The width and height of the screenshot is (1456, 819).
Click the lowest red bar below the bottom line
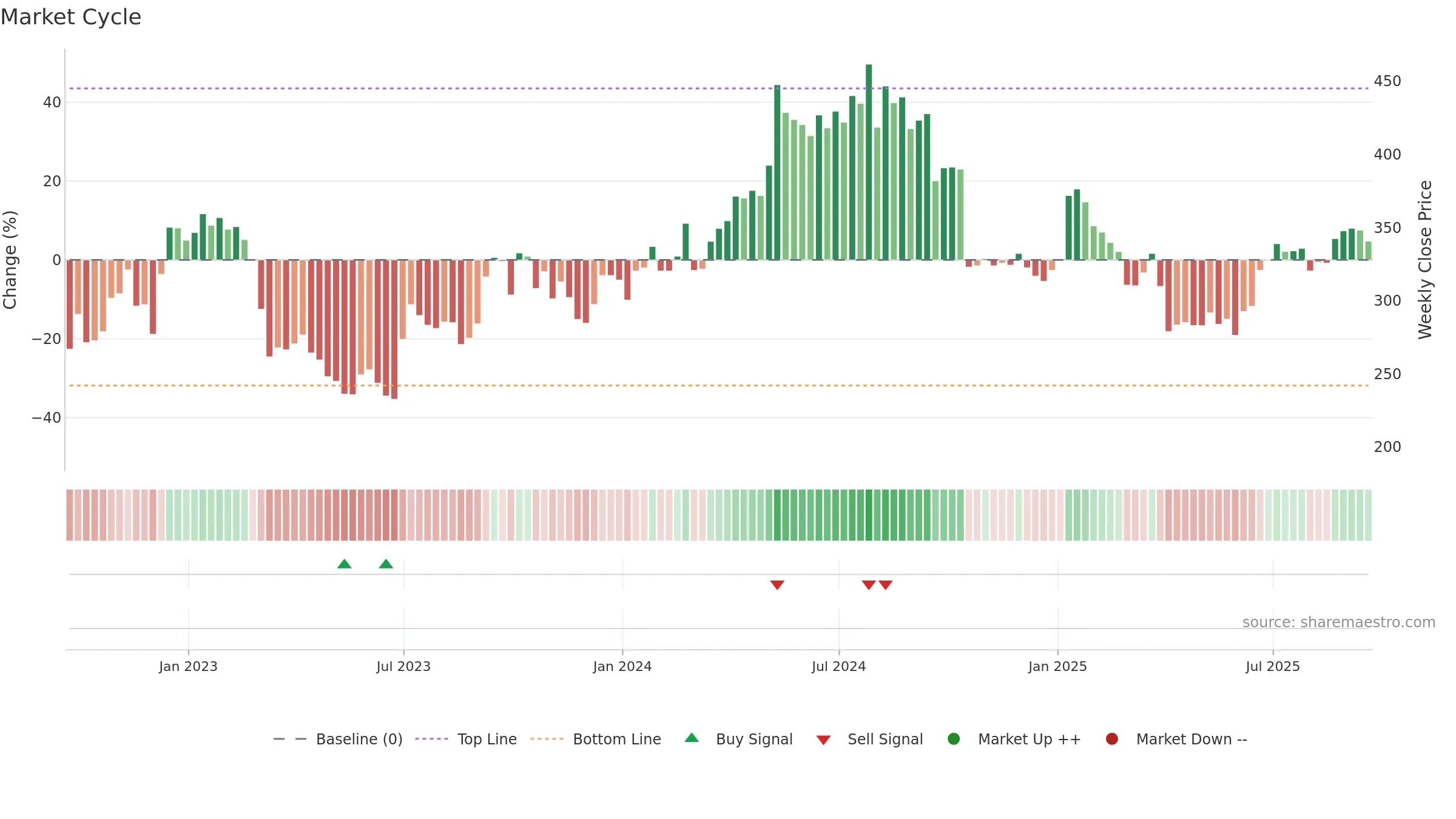click(x=394, y=329)
